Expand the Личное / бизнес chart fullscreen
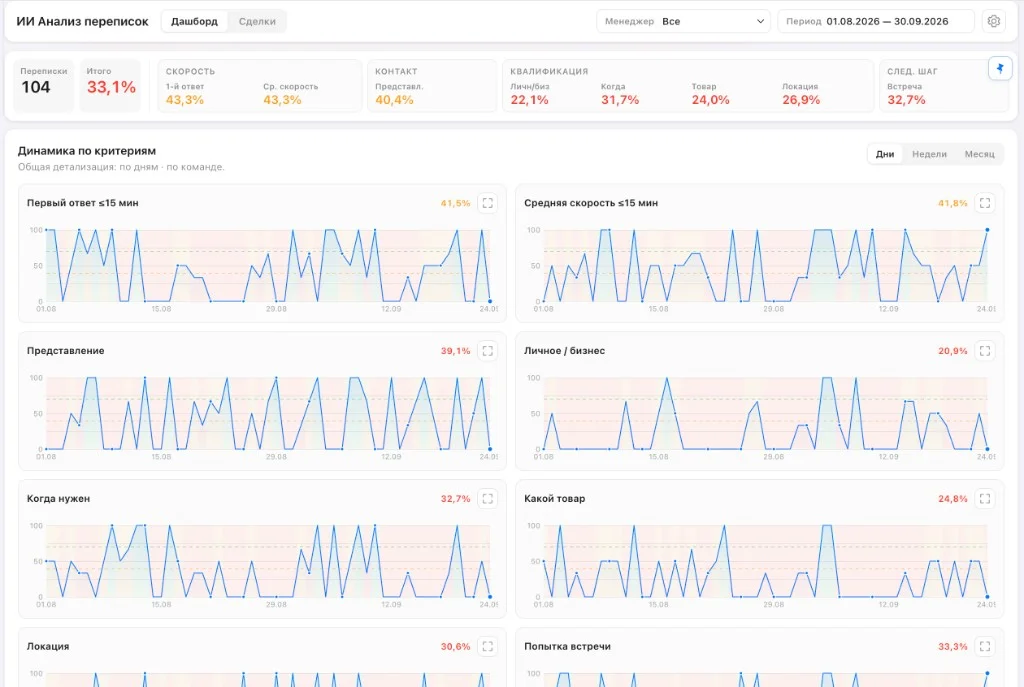 point(985,351)
